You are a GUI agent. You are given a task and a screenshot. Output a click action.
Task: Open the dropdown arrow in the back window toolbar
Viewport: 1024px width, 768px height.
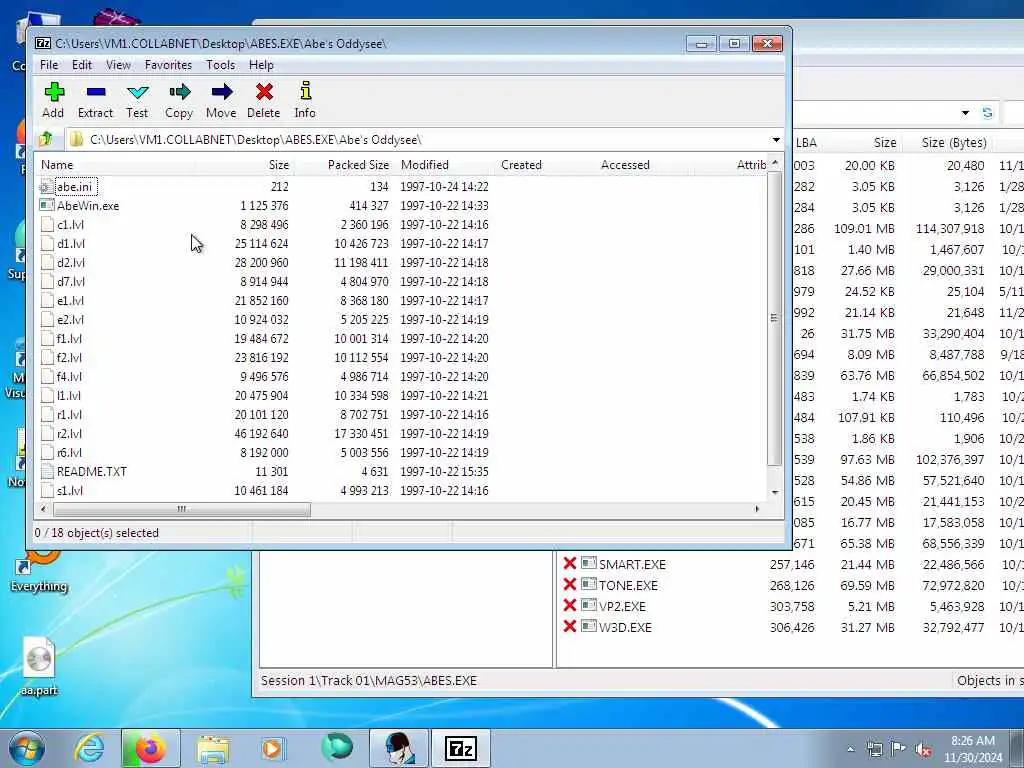click(x=965, y=113)
